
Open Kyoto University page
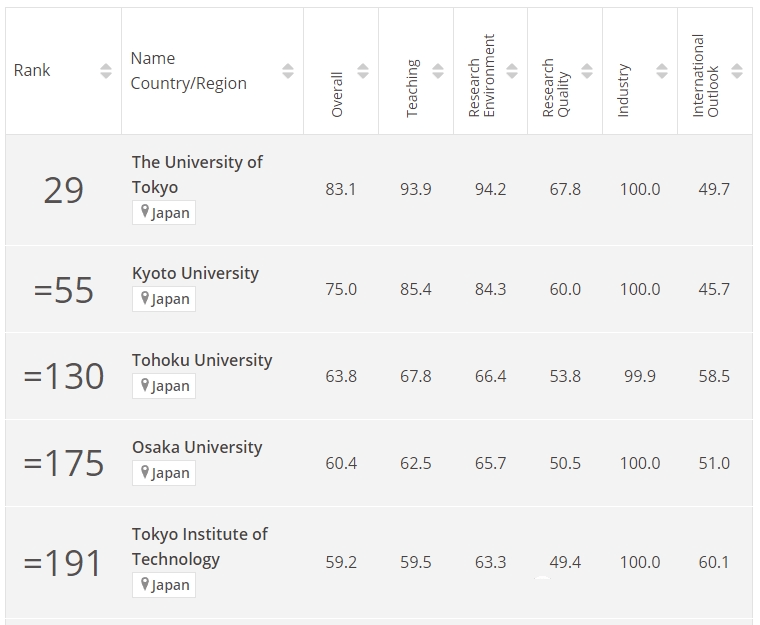pyautogui.click(x=195, y=273)
